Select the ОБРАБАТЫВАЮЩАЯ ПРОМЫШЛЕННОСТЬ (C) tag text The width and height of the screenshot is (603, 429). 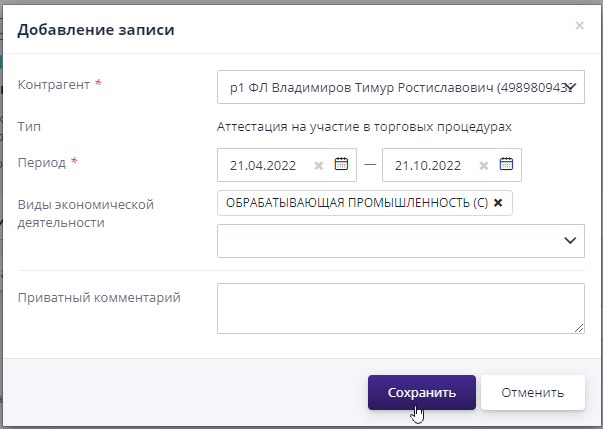[355, 203]
